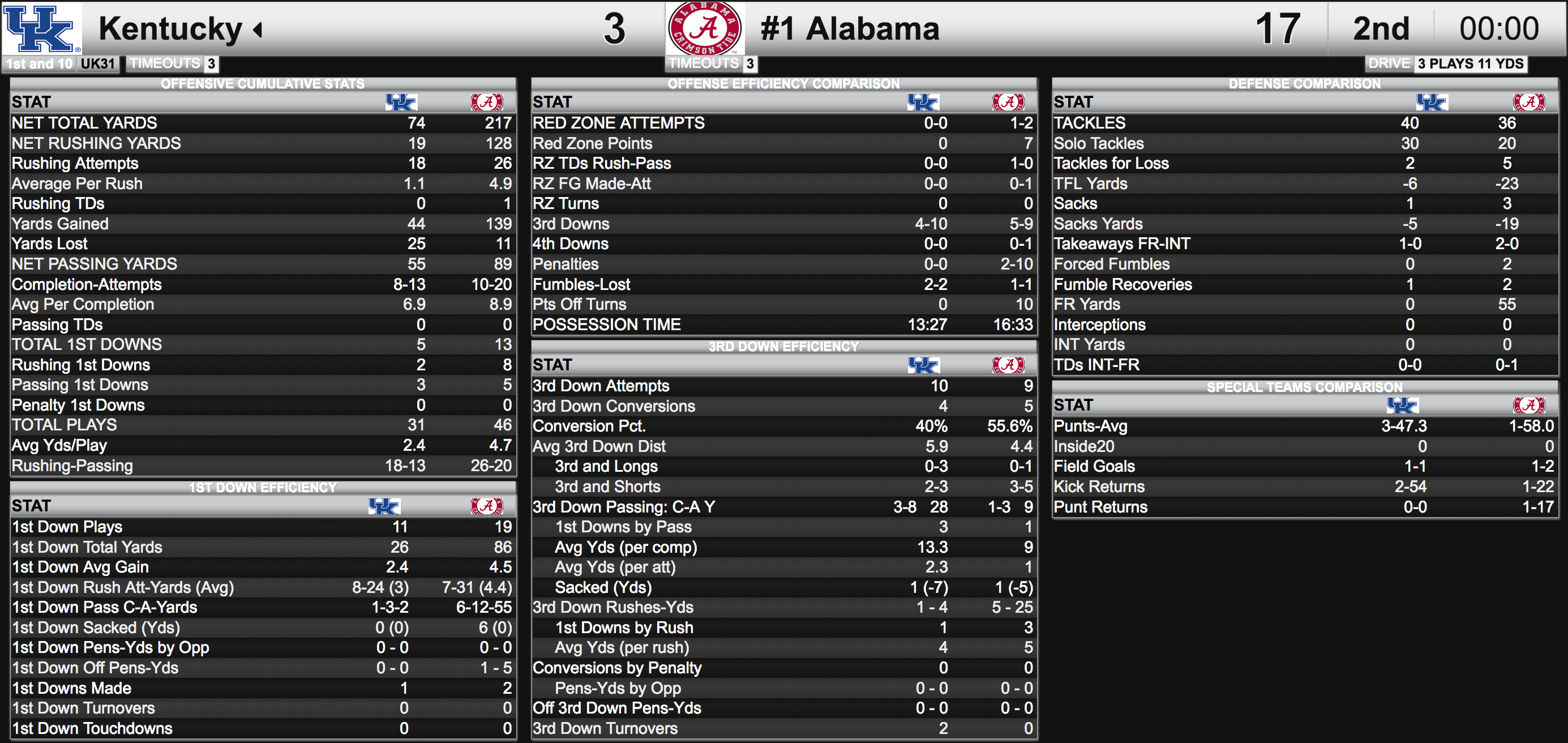Screen dimensions: 1568x743
Task: Click the 00:00 game clock
Action: [1498, 29]
